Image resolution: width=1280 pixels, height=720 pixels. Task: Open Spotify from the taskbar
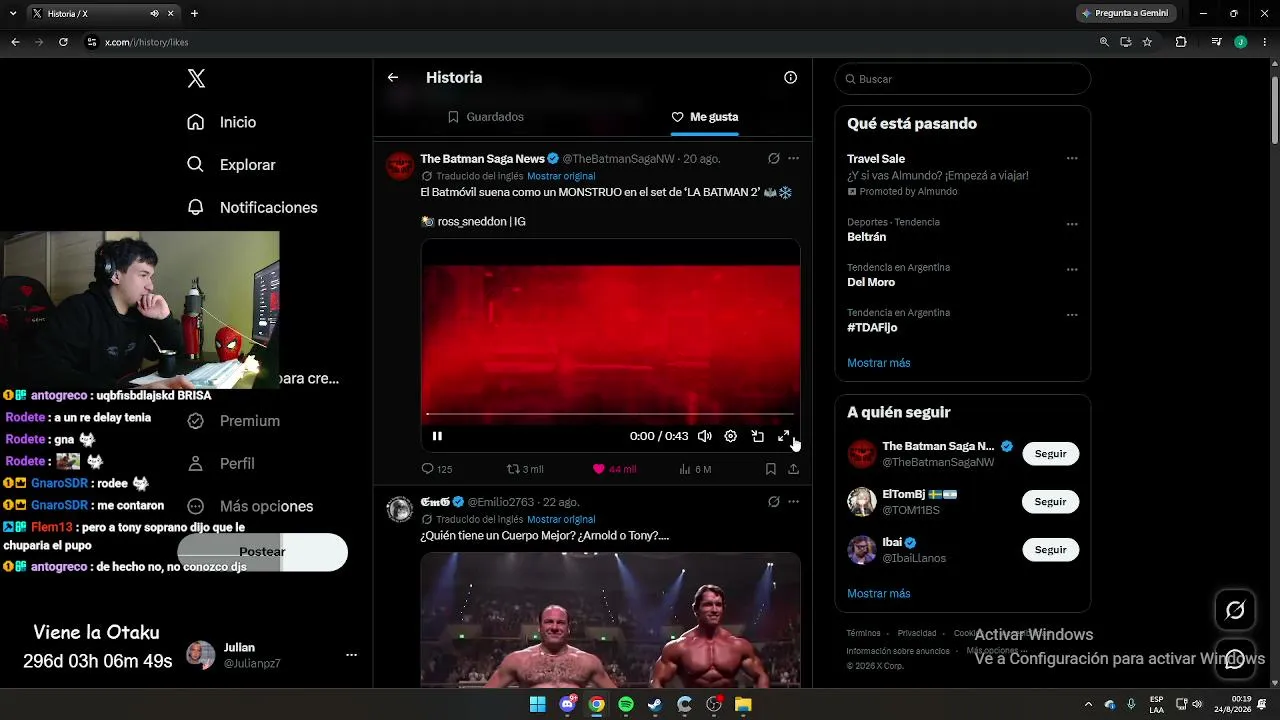626,704
